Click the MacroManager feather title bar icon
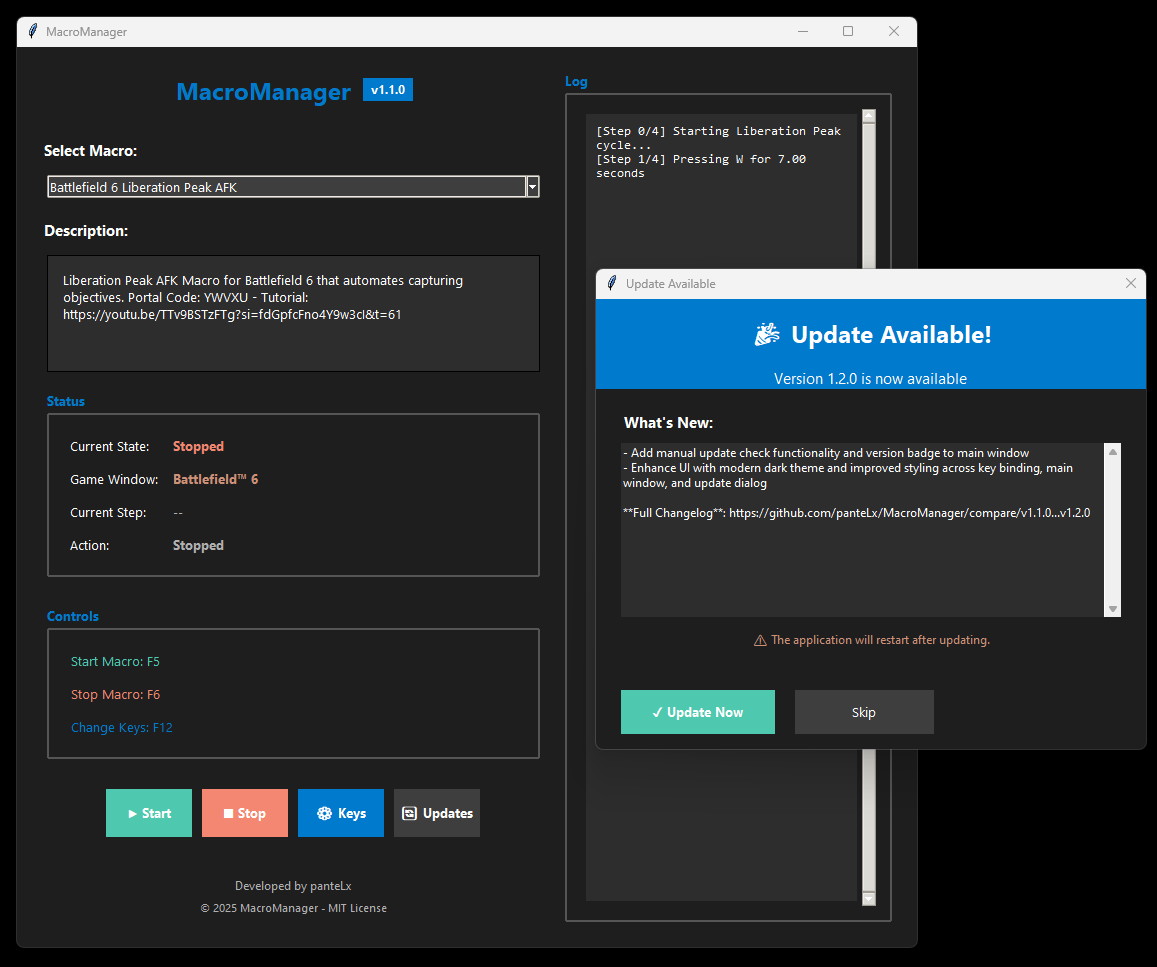Image resolution: width=1157 pixels, height=967 pixels. (32, 31)
